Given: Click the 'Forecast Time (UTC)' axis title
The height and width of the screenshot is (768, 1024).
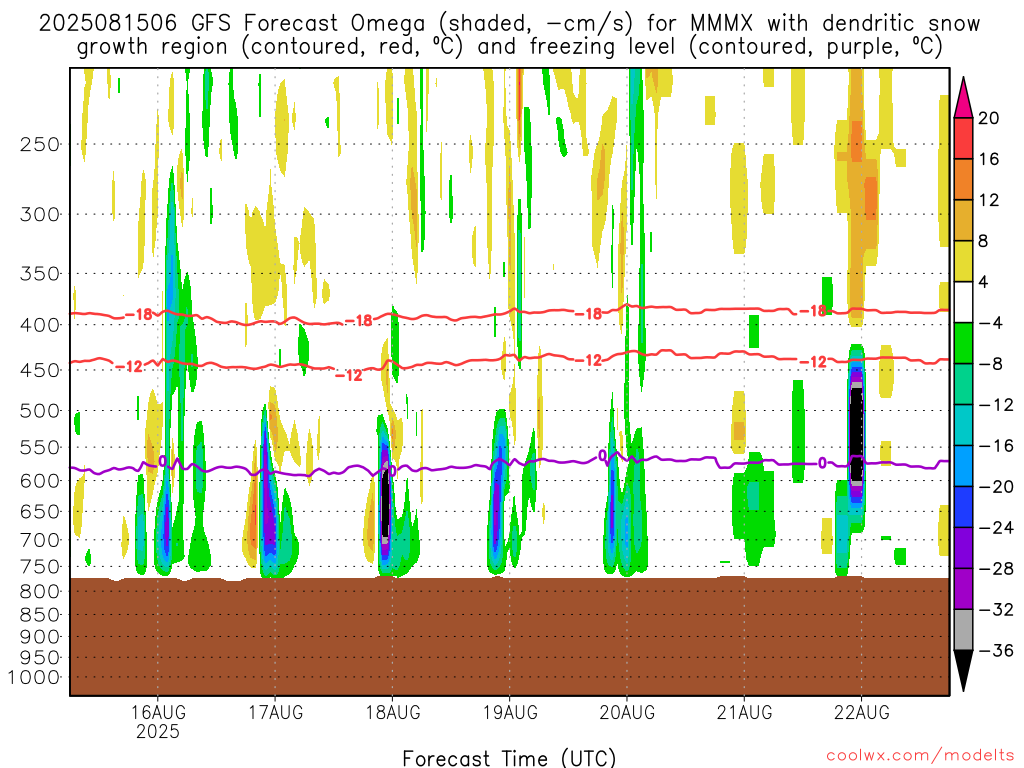Looking at the screenshot, I should [x=509, y=758].
